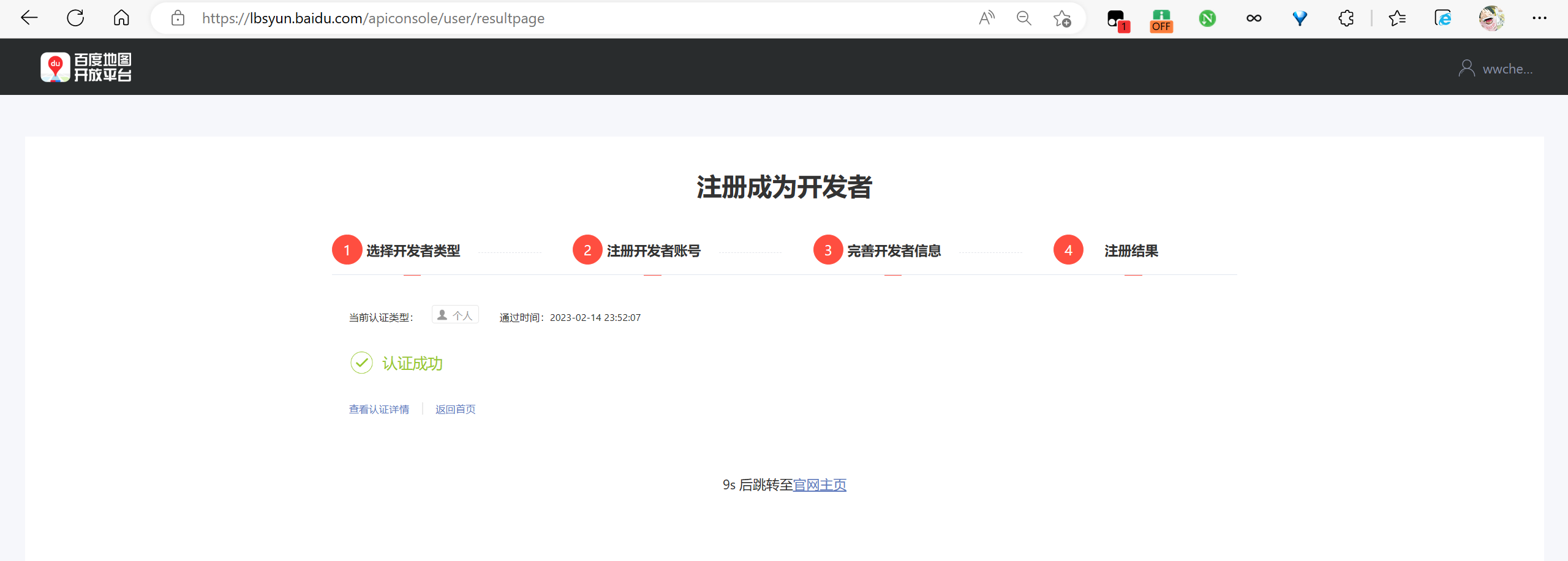Open 查看认证详情 link
The width and height of the screenshot is (1568, 561).
(x=379, y=409)
